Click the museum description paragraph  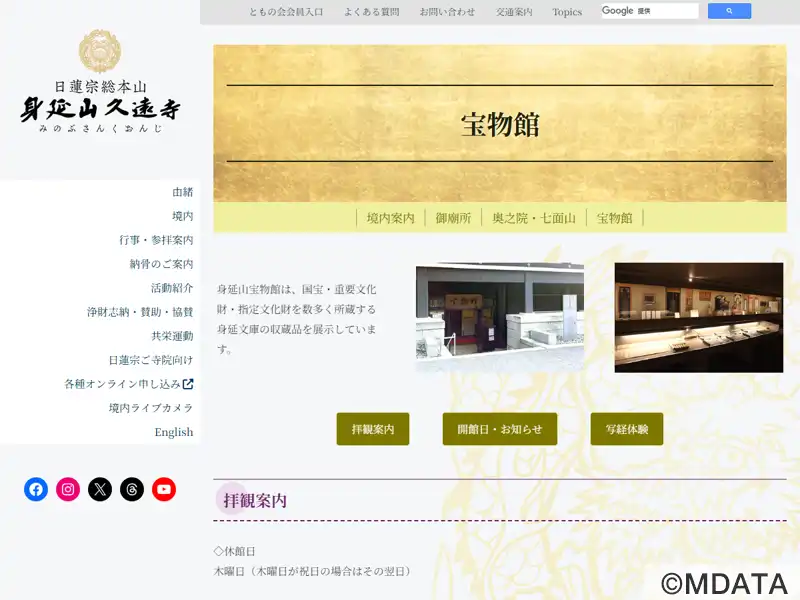click(x=296, y=319)
